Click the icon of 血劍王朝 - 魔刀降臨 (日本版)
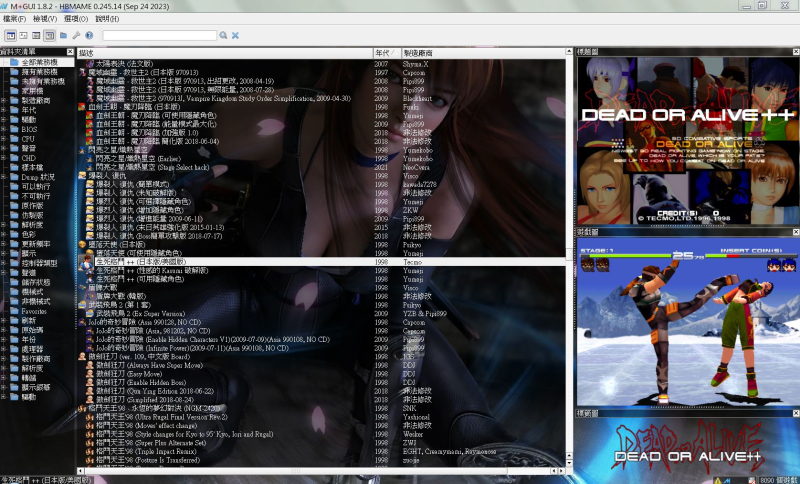The image size is (800, 484). [x=82, y=107]
